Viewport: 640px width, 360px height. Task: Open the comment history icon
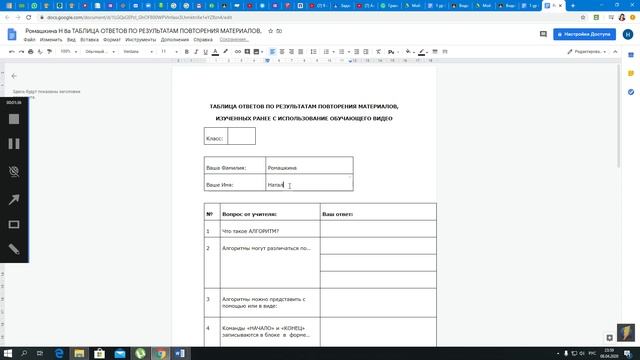543,34
